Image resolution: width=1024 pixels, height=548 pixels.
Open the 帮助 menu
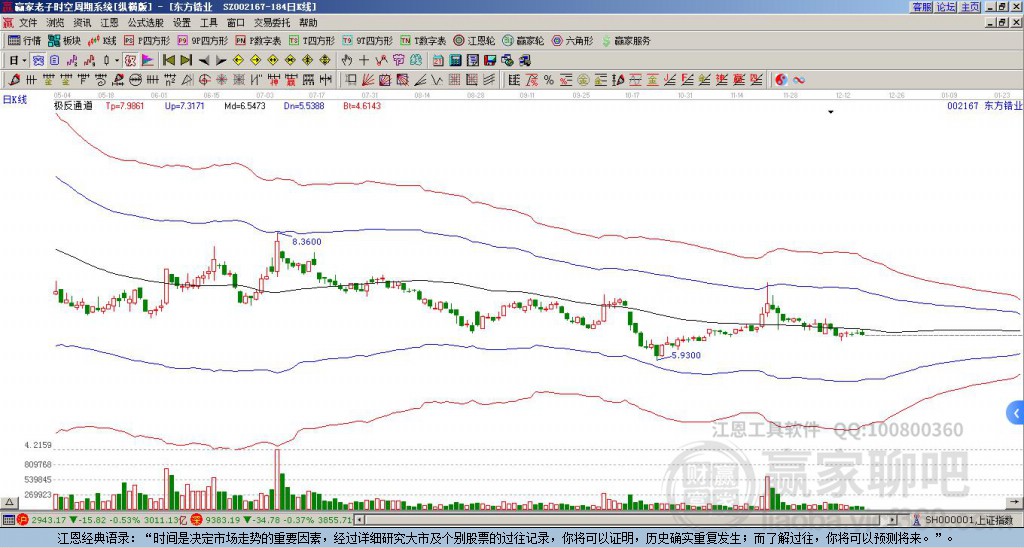pos(308,23)
